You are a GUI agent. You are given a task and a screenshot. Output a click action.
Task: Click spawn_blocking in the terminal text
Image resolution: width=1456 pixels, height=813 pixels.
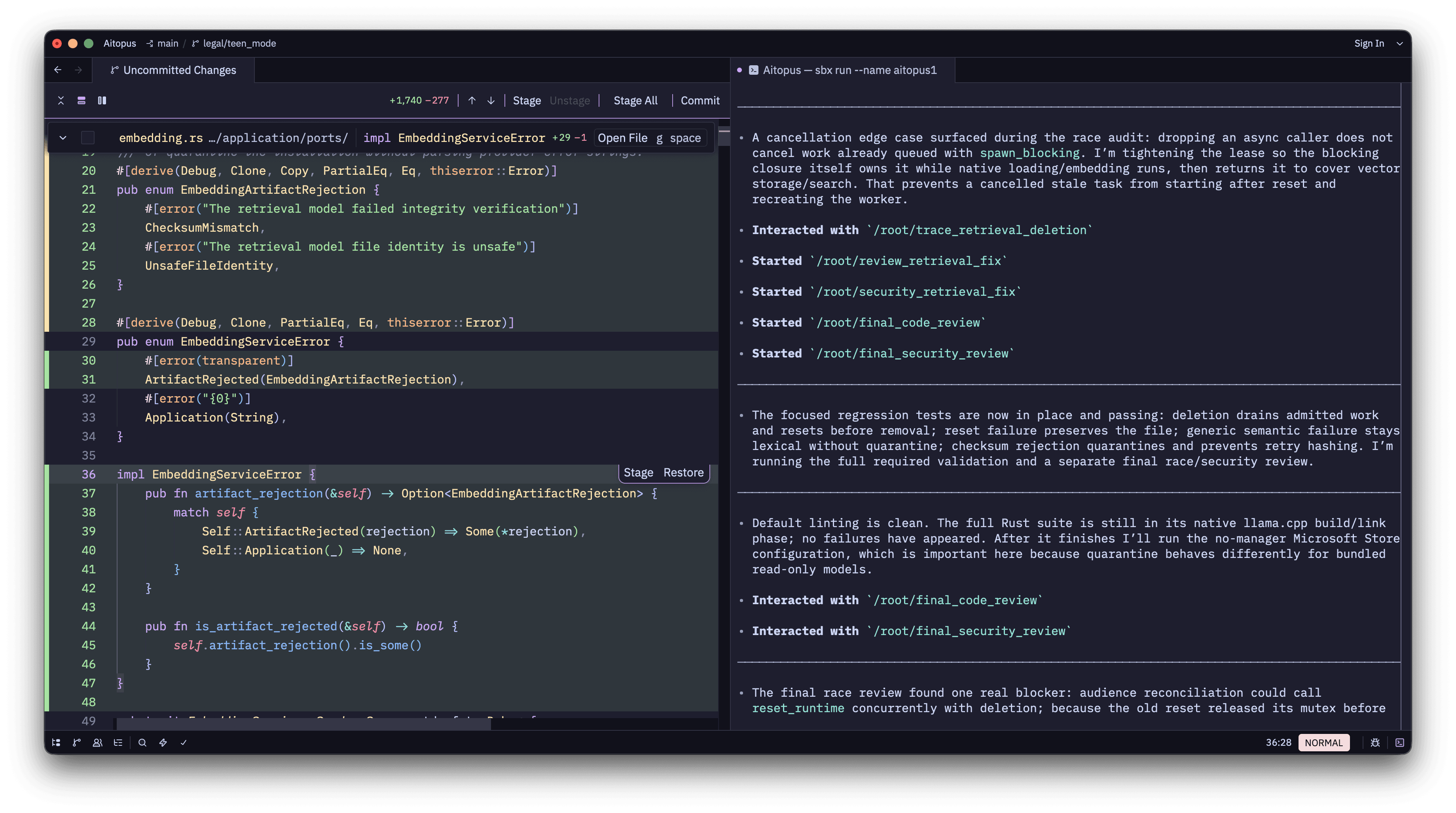tap(1029, 153)
